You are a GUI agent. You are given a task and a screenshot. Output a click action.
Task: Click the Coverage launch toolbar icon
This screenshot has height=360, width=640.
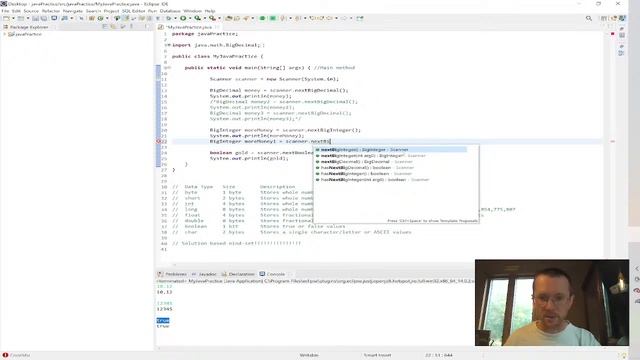pos(198,18)
